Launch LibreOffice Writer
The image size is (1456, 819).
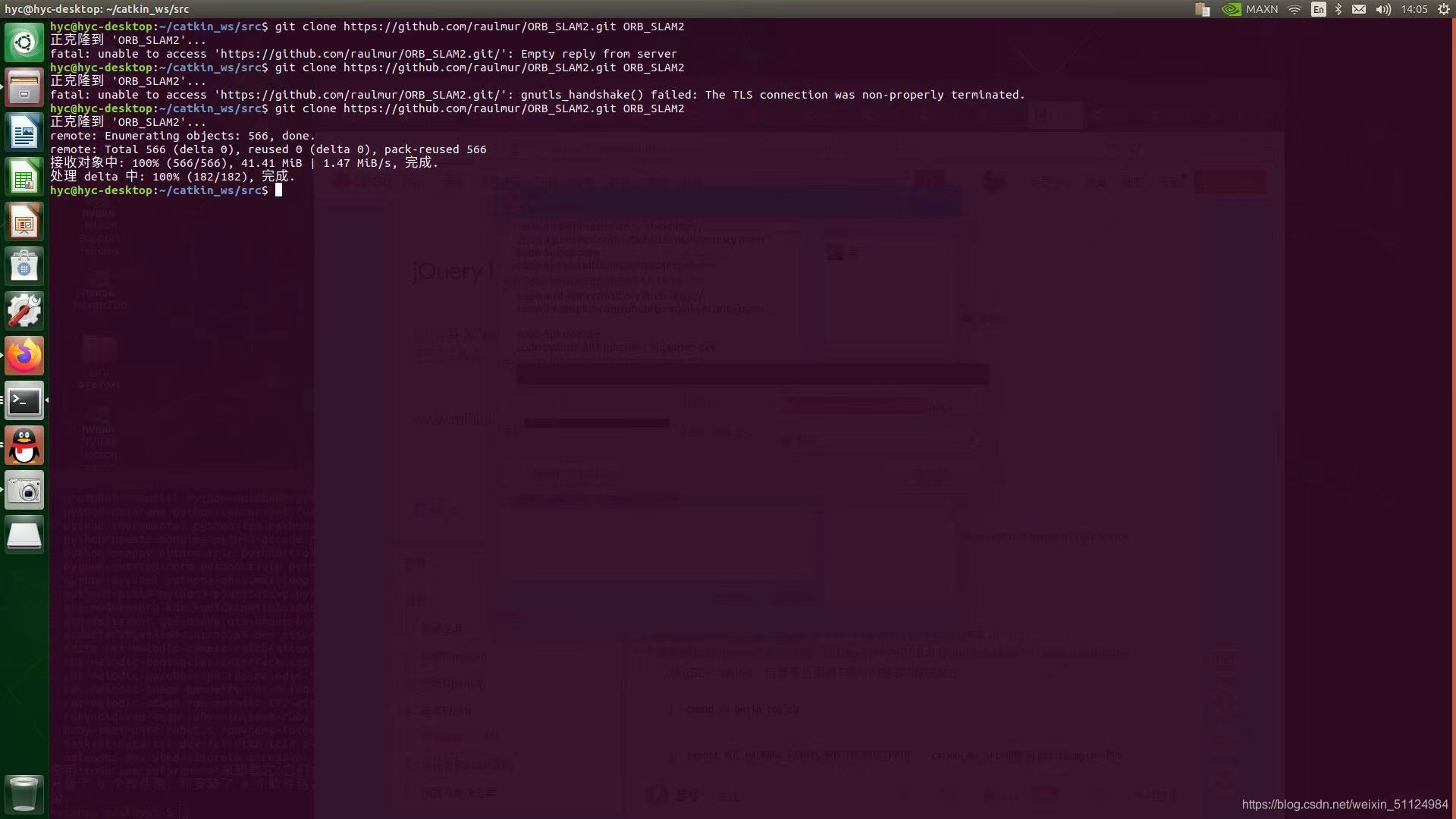coord(24,132)
